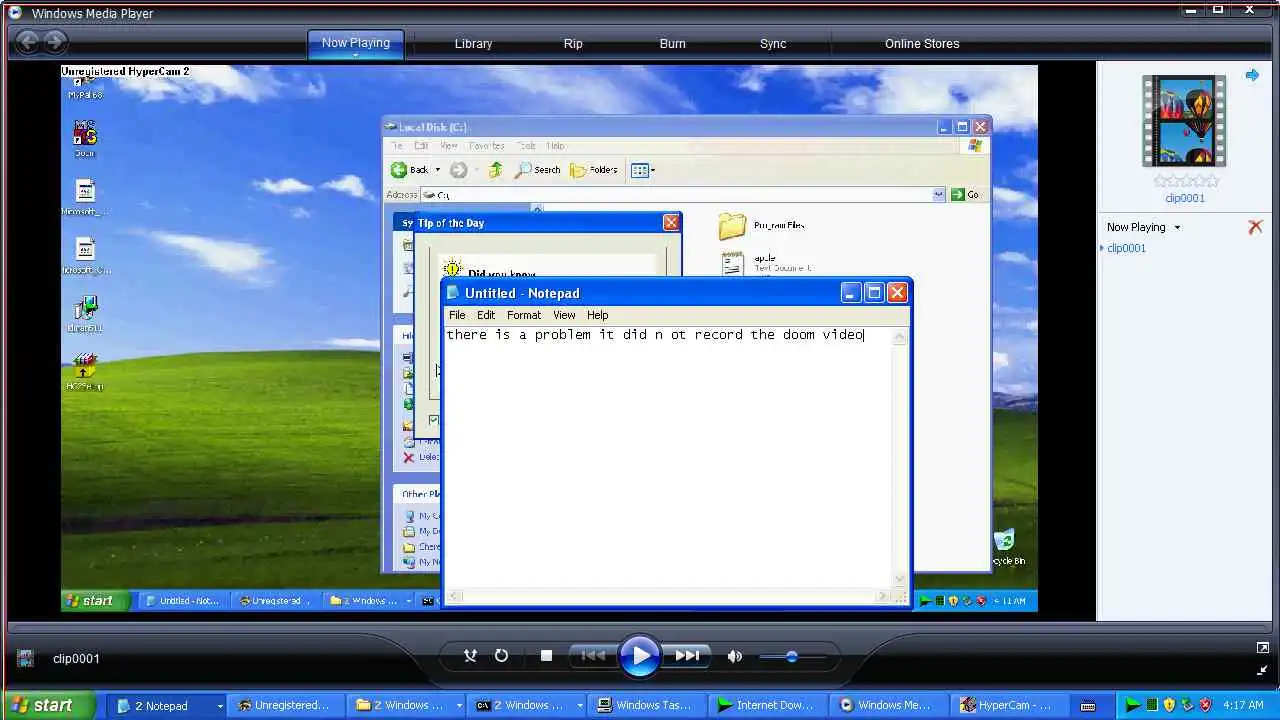
Task: Open the Library tab
Action: tap(473, 44)
